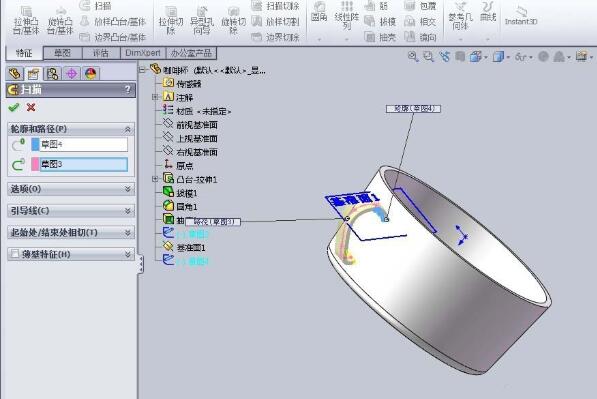
Task: Select the Boundary Boss/Base (边界凸台/基体) tool
Action: (x=113, y=37)
